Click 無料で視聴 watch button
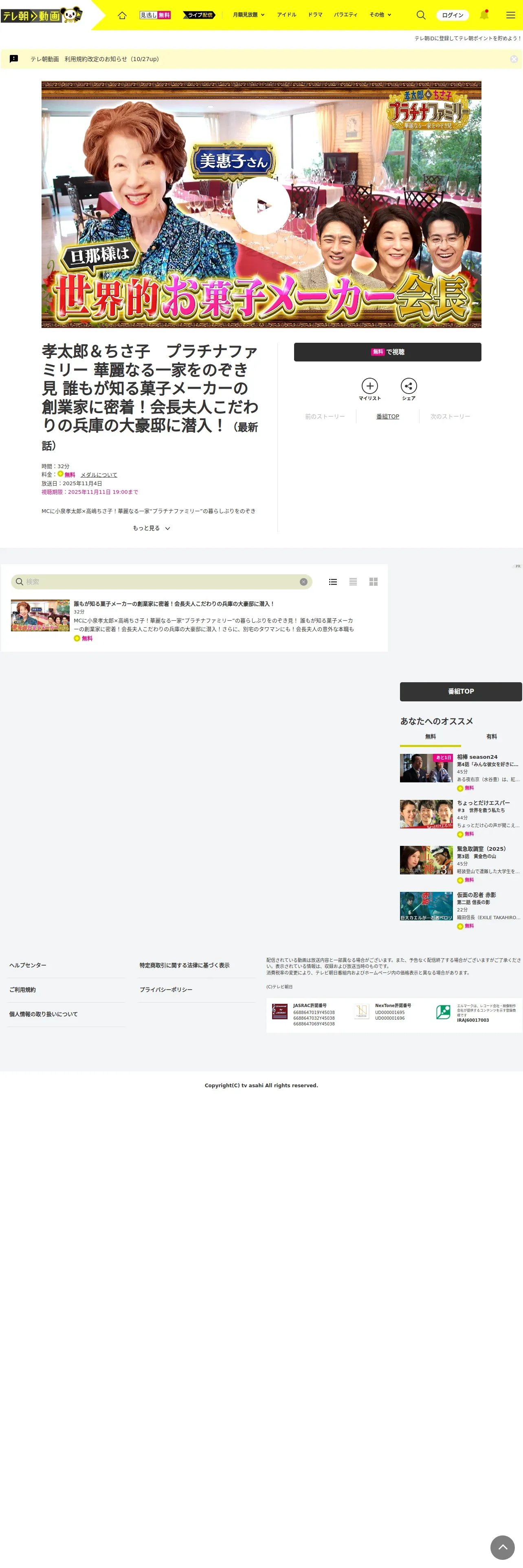 (387, 352)
